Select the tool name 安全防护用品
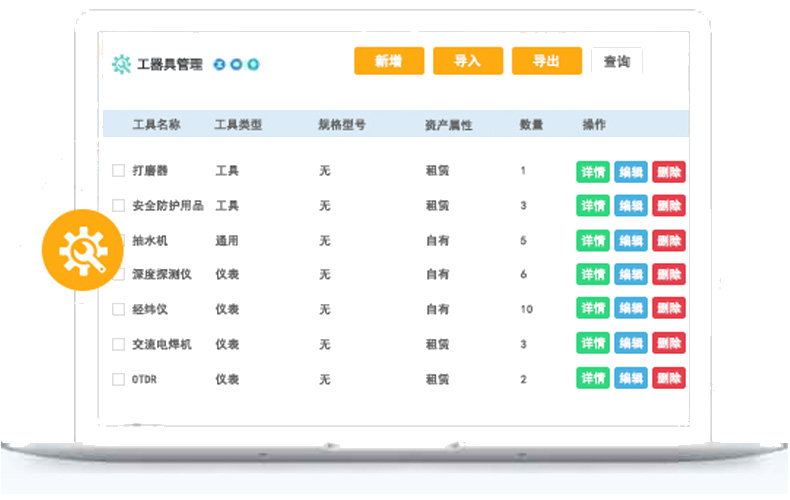Screen dimensions: 790x500 [168, 205]
